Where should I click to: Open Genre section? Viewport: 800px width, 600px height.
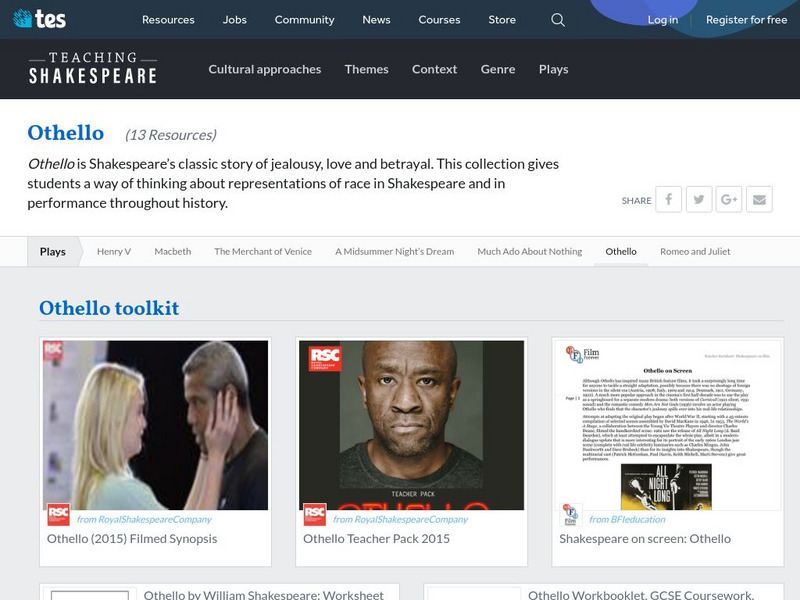tap(498, 69)
